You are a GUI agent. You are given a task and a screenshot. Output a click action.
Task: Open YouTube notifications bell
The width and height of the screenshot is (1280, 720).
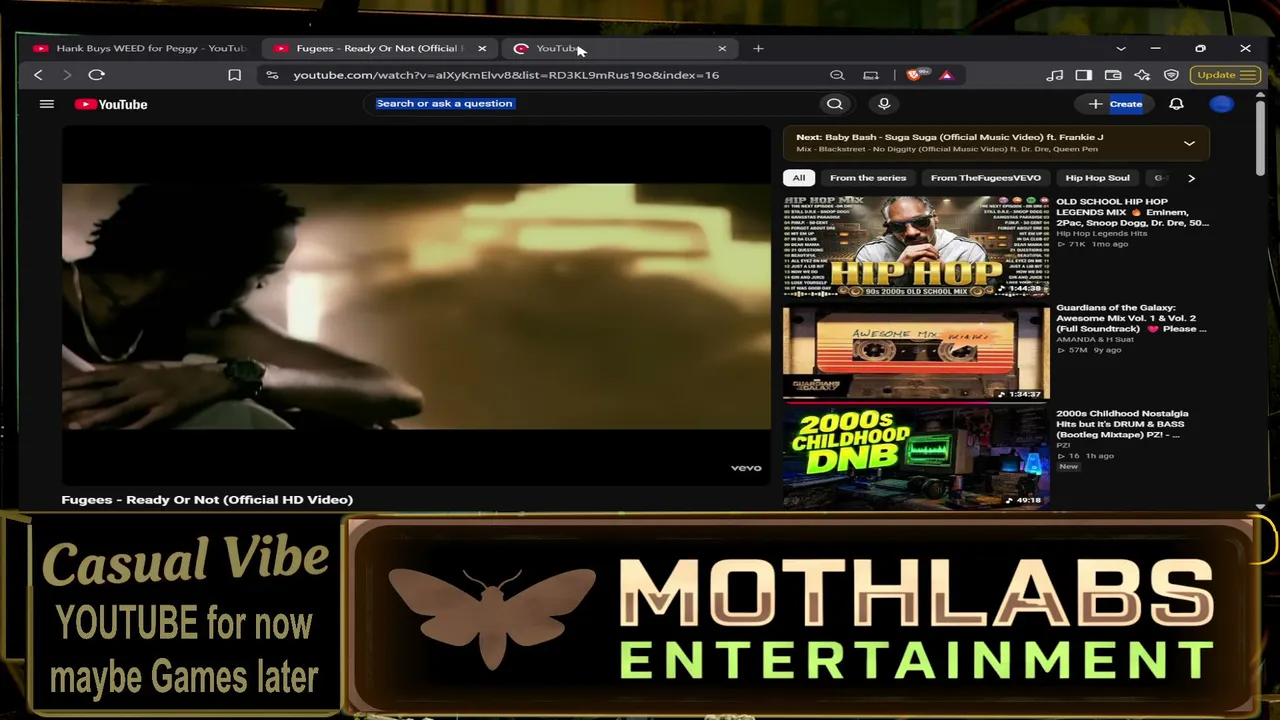(1177, 104)
